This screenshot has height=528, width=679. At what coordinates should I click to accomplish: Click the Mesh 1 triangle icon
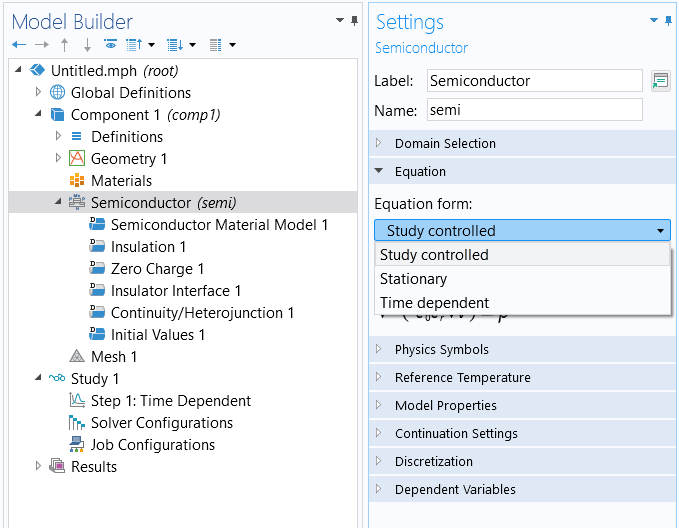[77, 356]
